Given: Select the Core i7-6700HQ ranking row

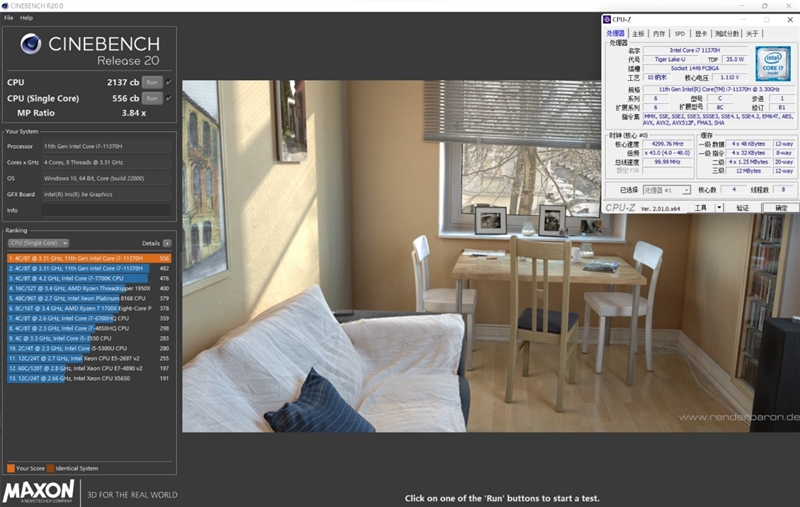Looking at the screenshot, I should pyautogui.click(x=89, y=318).
